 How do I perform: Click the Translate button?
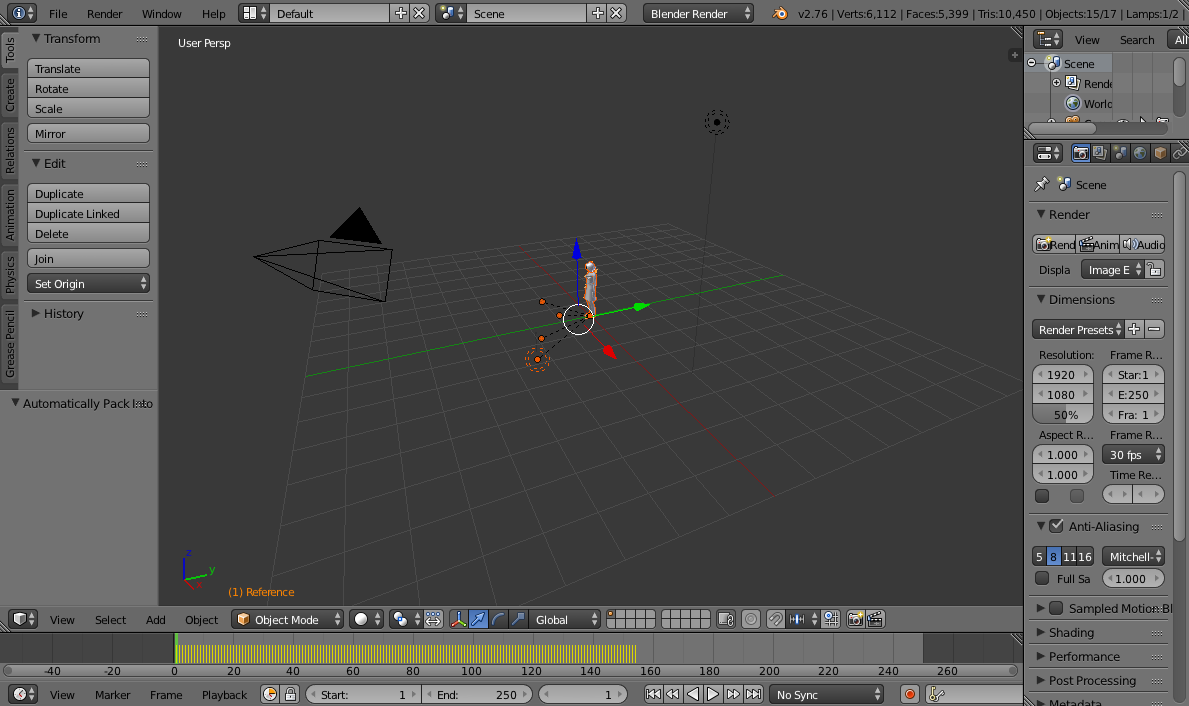[88, 68]
